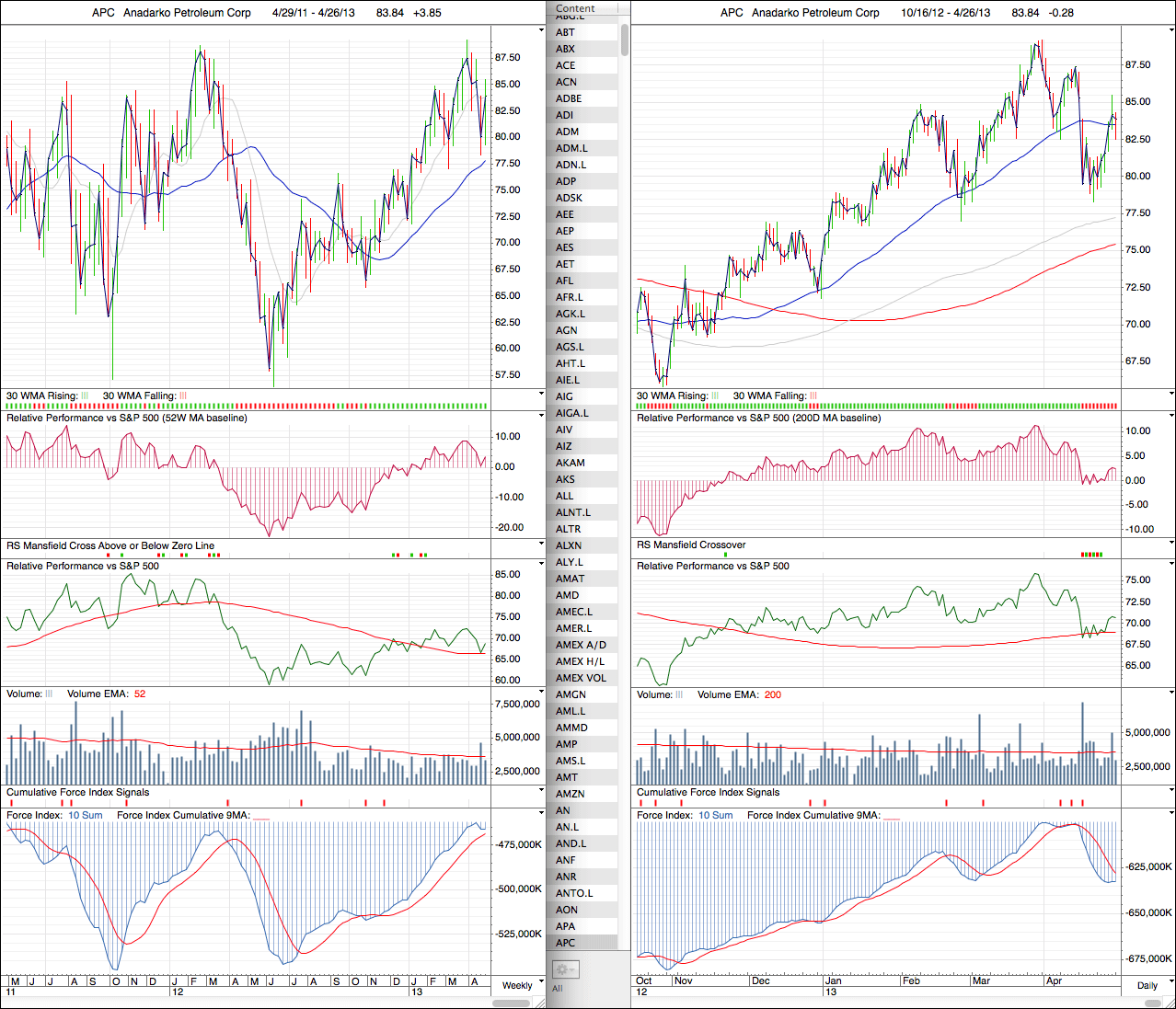Open the weekly price chart panel menu arrow
Viewport: 1176px width, 1009px height.
pyautogui.click(x=541, y=30)
